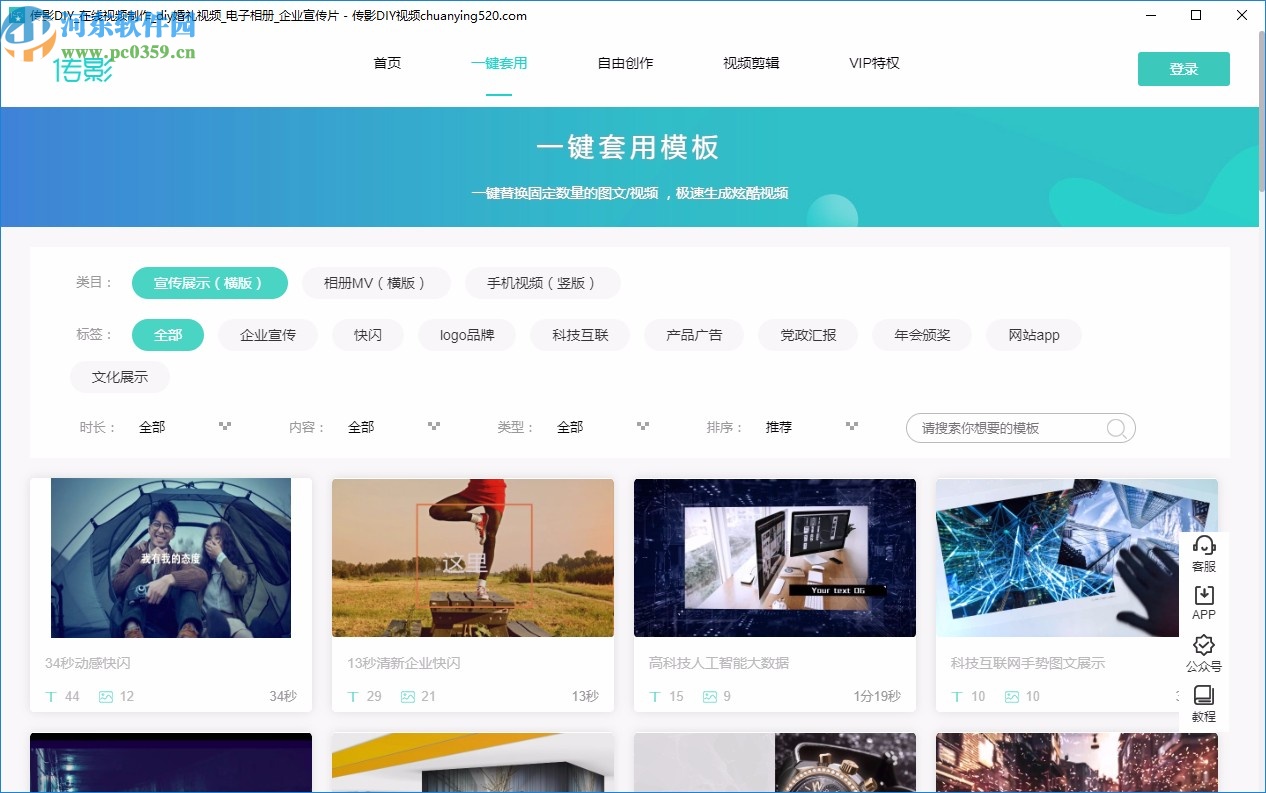Open the 客服 customer service headset icon
Viewport: 1266px width, 793px height.
(1204, 546)
